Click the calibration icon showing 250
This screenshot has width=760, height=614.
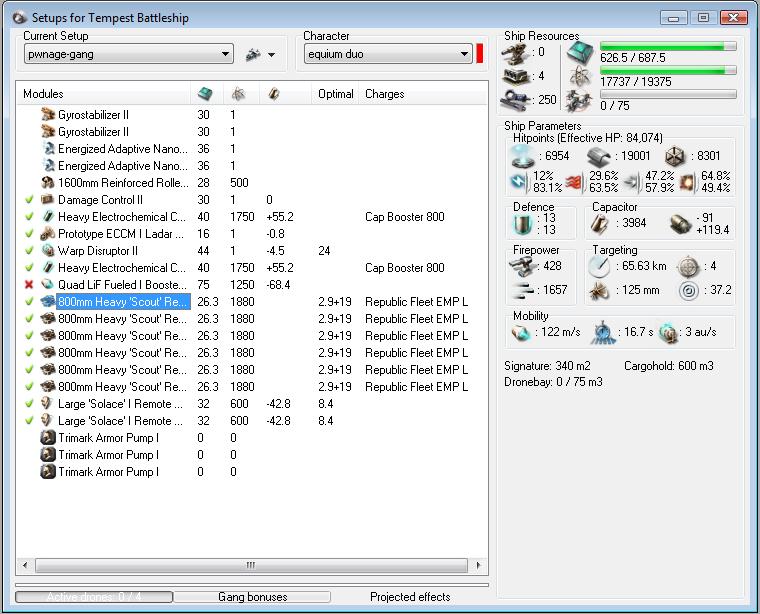(x=516, y=100)
